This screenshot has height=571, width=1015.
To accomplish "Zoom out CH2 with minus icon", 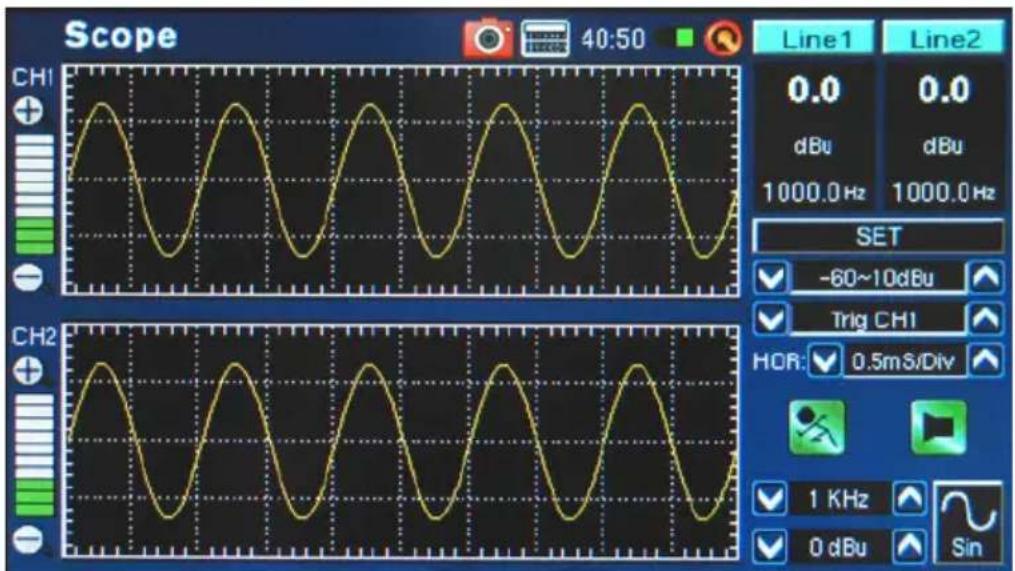I will click(28, 539).
